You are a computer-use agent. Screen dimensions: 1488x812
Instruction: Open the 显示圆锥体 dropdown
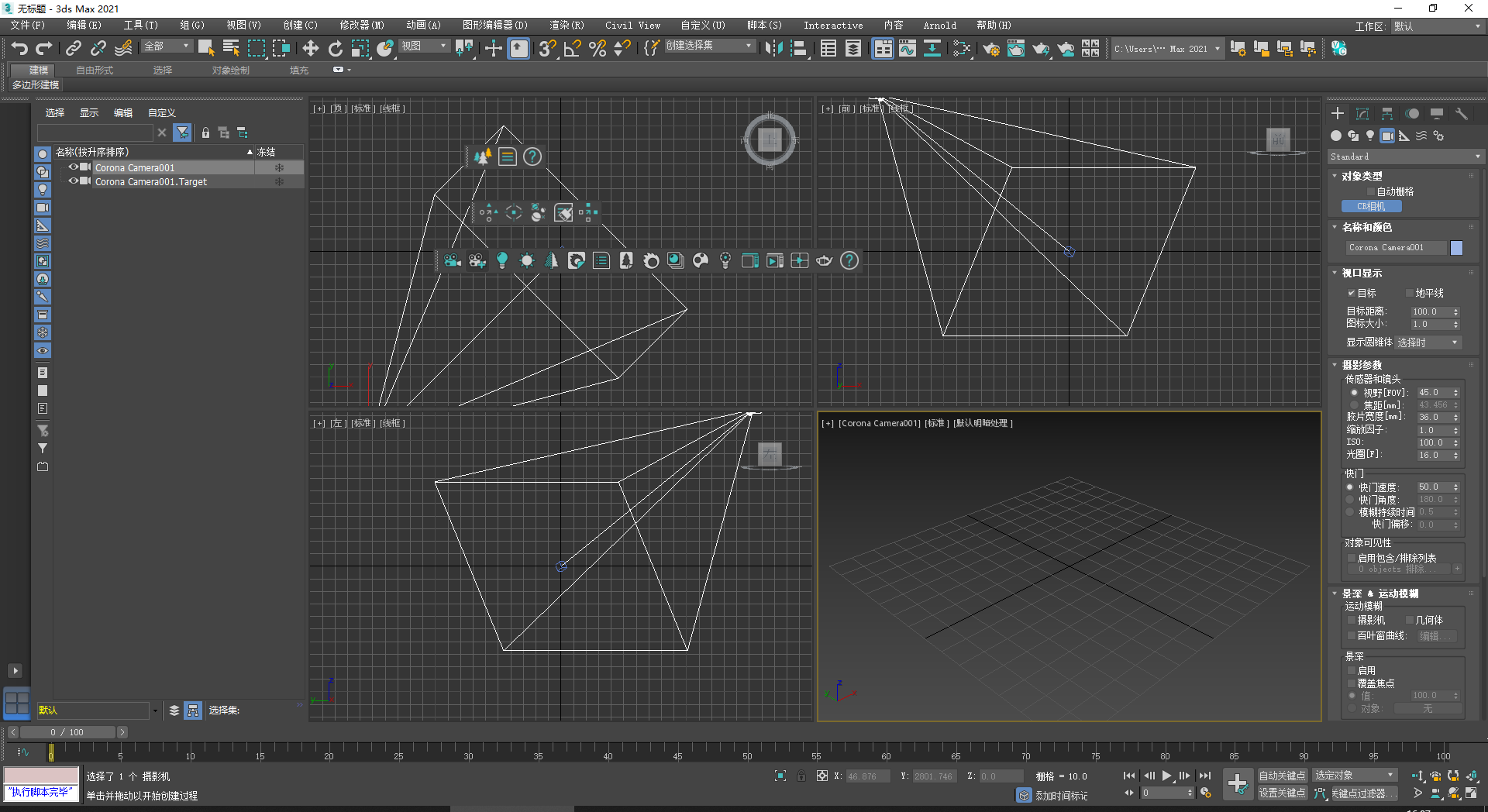(1428, 342)
